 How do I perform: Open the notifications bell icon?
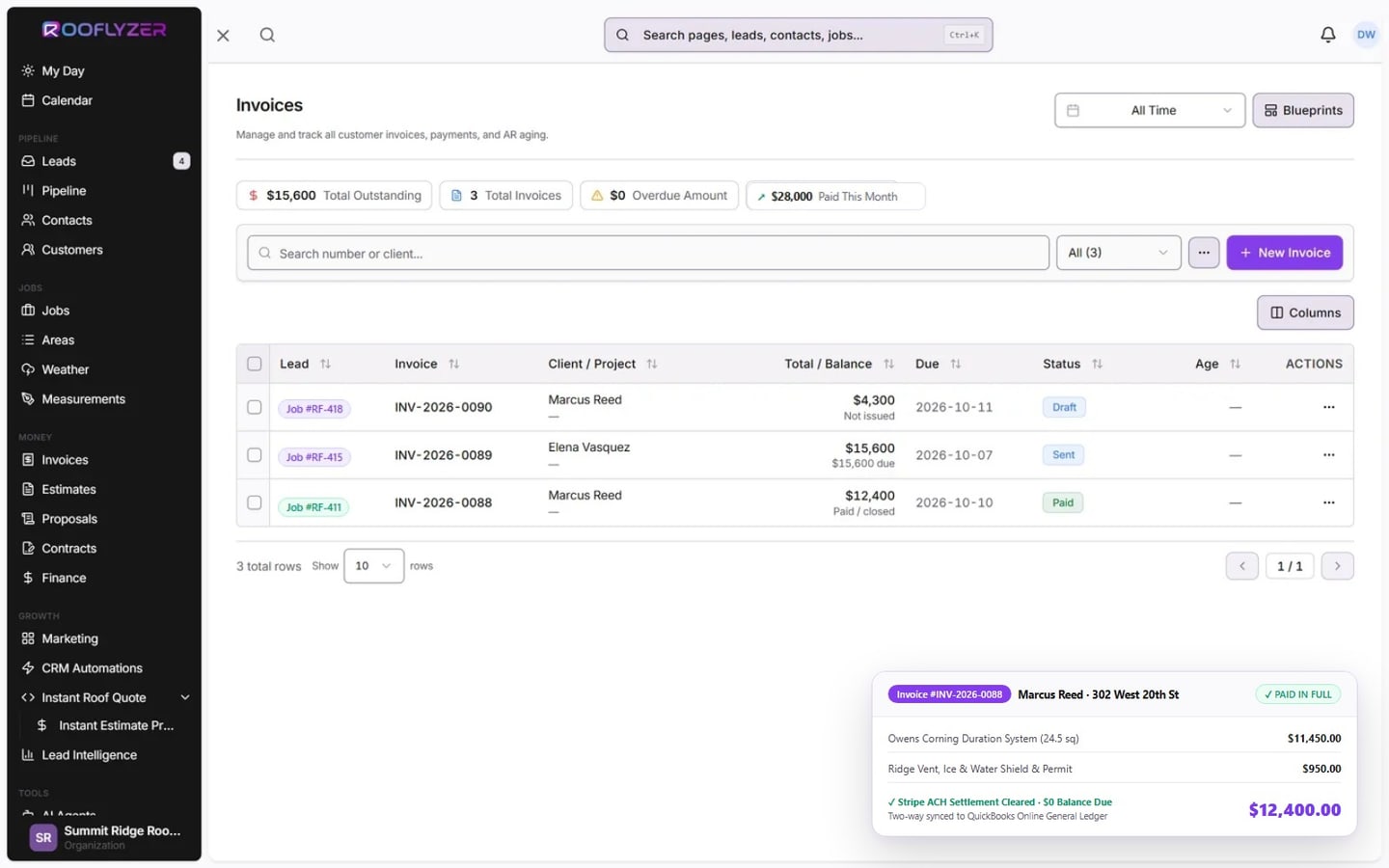1327,35
